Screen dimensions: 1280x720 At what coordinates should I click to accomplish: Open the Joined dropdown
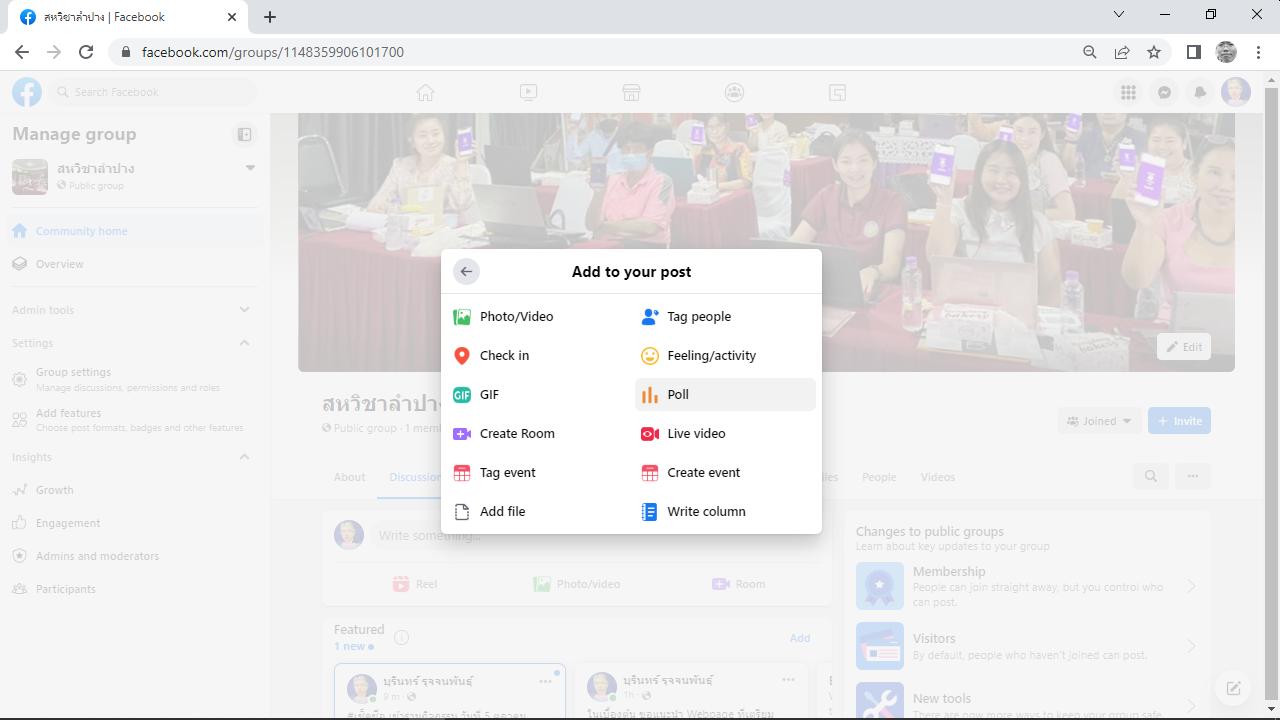click(x=1100, y=421)
